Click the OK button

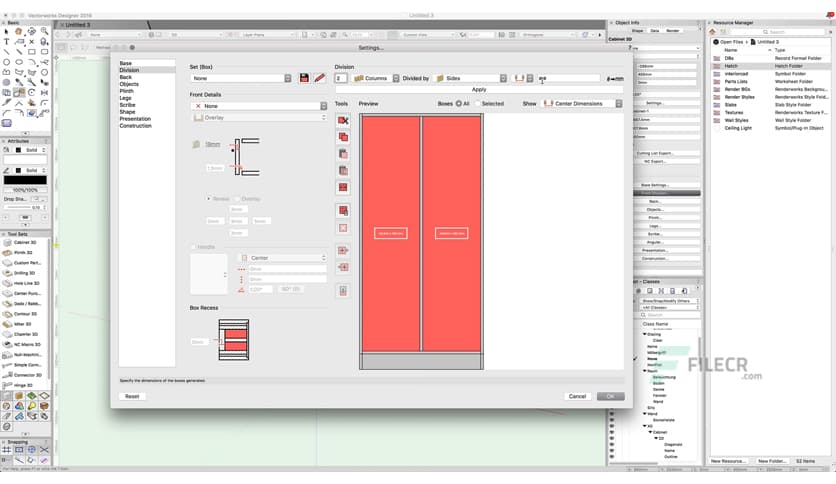610,396
